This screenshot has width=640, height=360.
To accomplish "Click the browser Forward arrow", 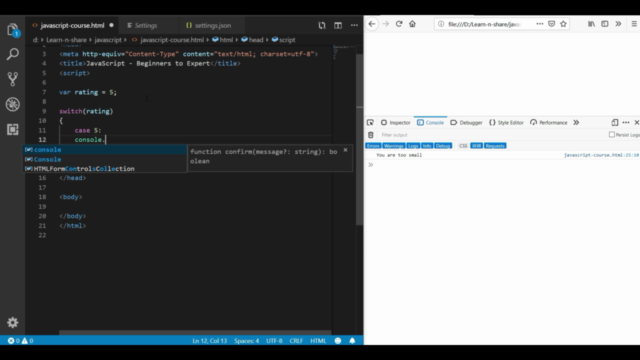I will (385, 24).
